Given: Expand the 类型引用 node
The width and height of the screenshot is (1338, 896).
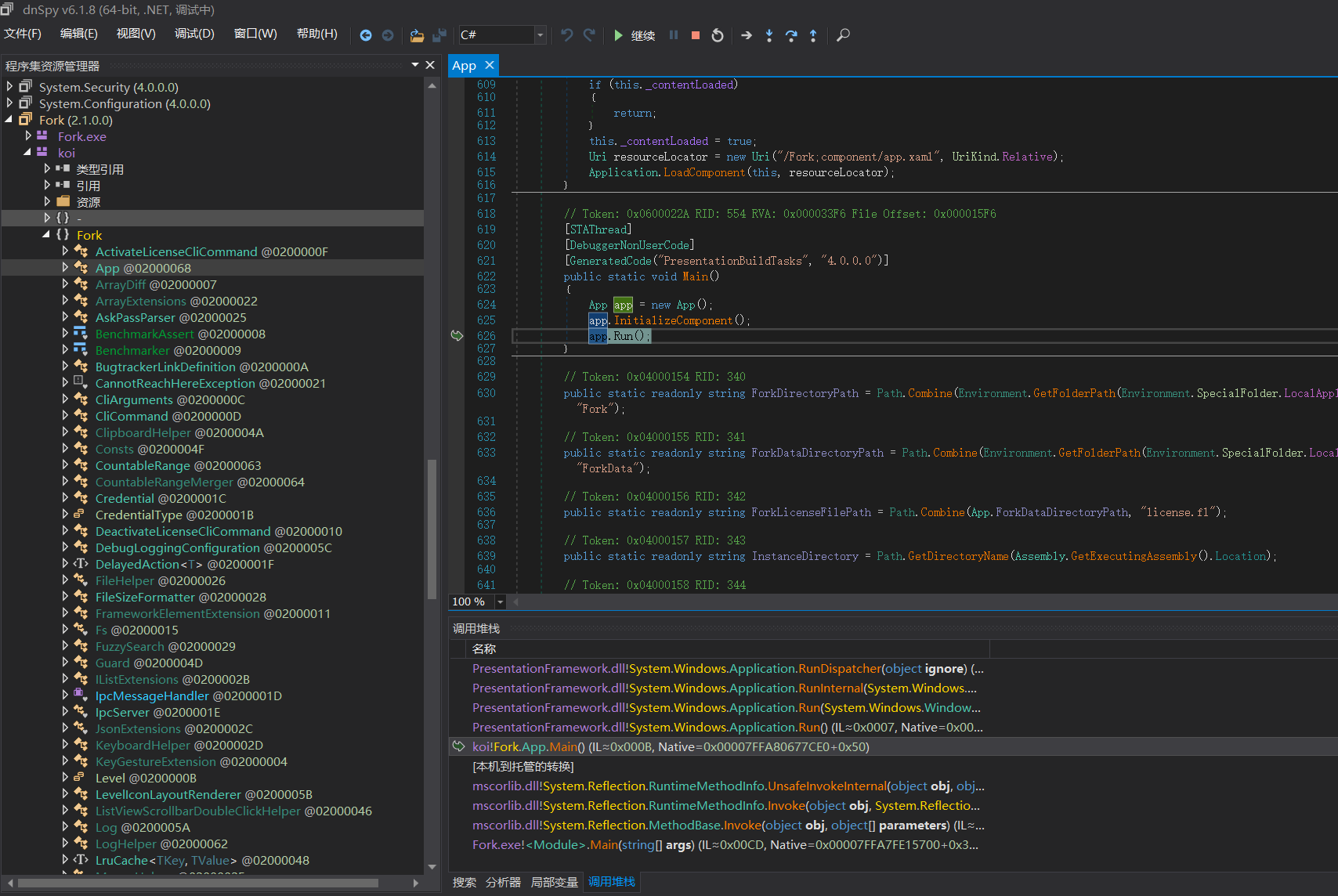Looking at the screenshot, I should coord(47,169).
